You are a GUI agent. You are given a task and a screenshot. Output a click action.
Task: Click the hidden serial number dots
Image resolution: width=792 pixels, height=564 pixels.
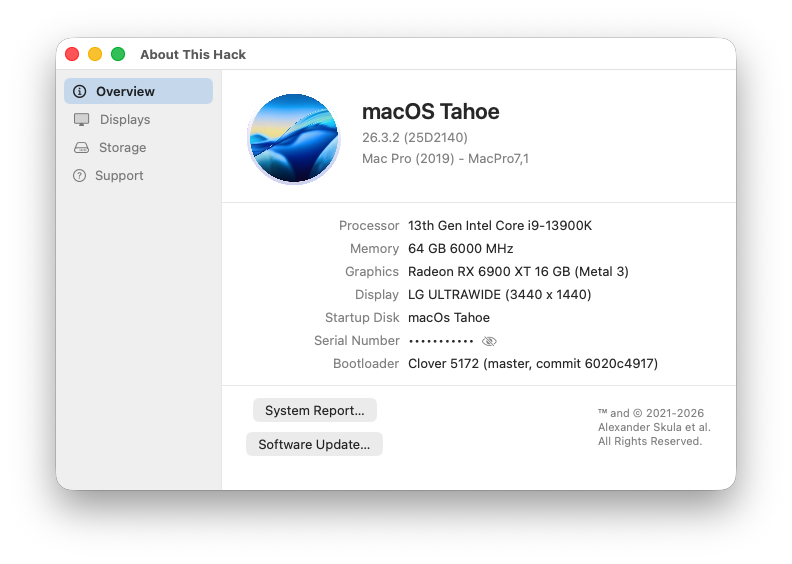coord(441,341)
